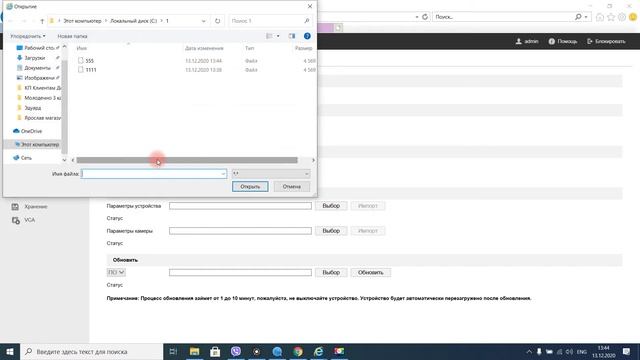Sort files by Тип column header
This screenshot has height=360, width=640.
tap(249, 48)
